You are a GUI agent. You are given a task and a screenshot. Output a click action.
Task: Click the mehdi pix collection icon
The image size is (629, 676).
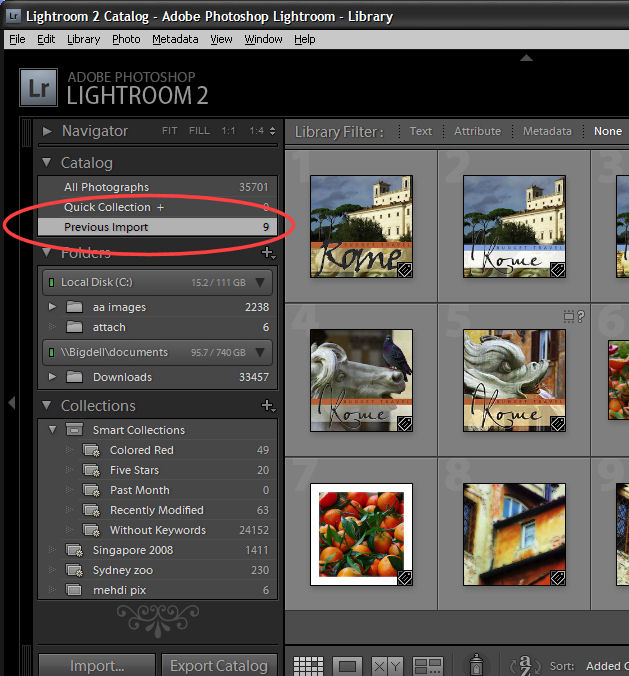point(74,590)
